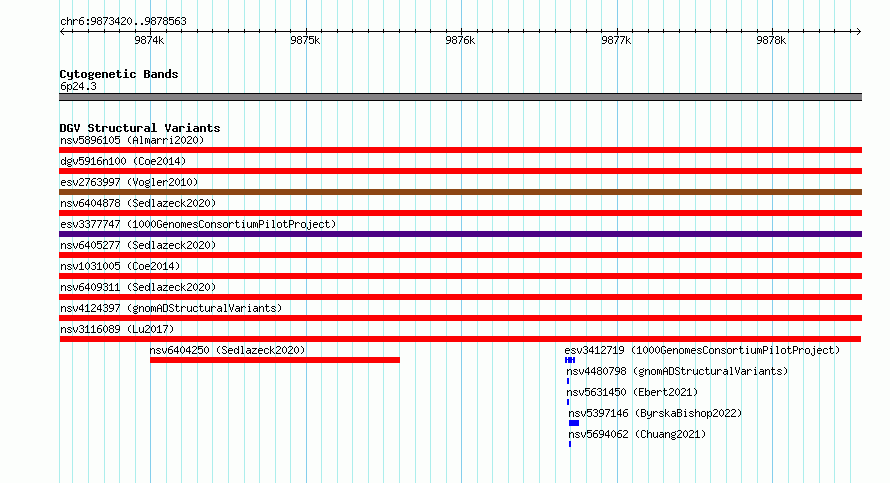890x483 pixels.
Task: Click the nsv5896105 (Almarri2020) variant label
Action: 132,140
